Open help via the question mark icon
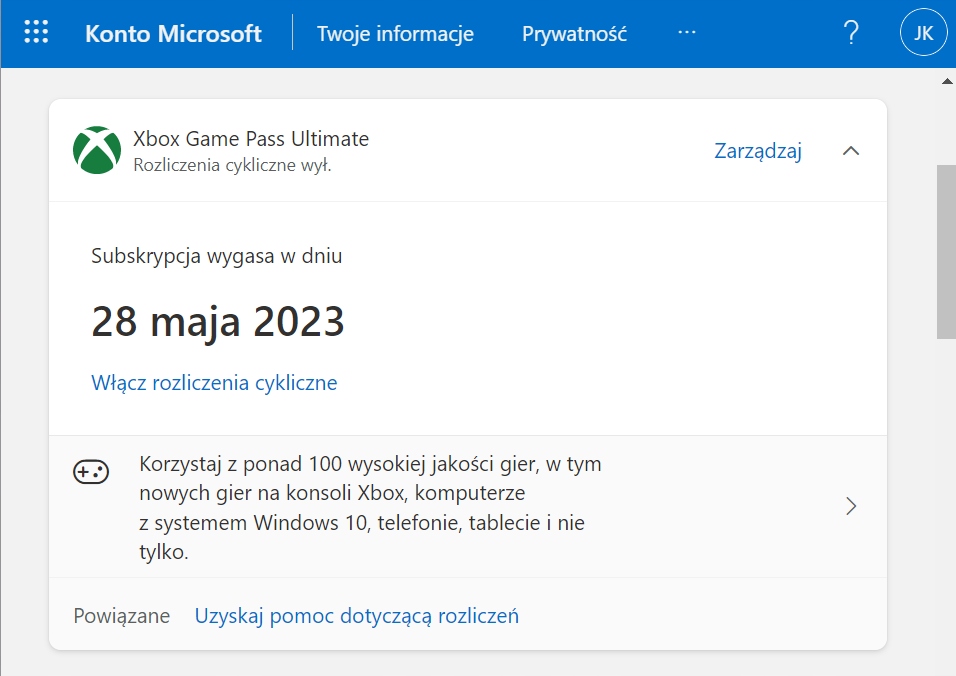 pos(851,32)
